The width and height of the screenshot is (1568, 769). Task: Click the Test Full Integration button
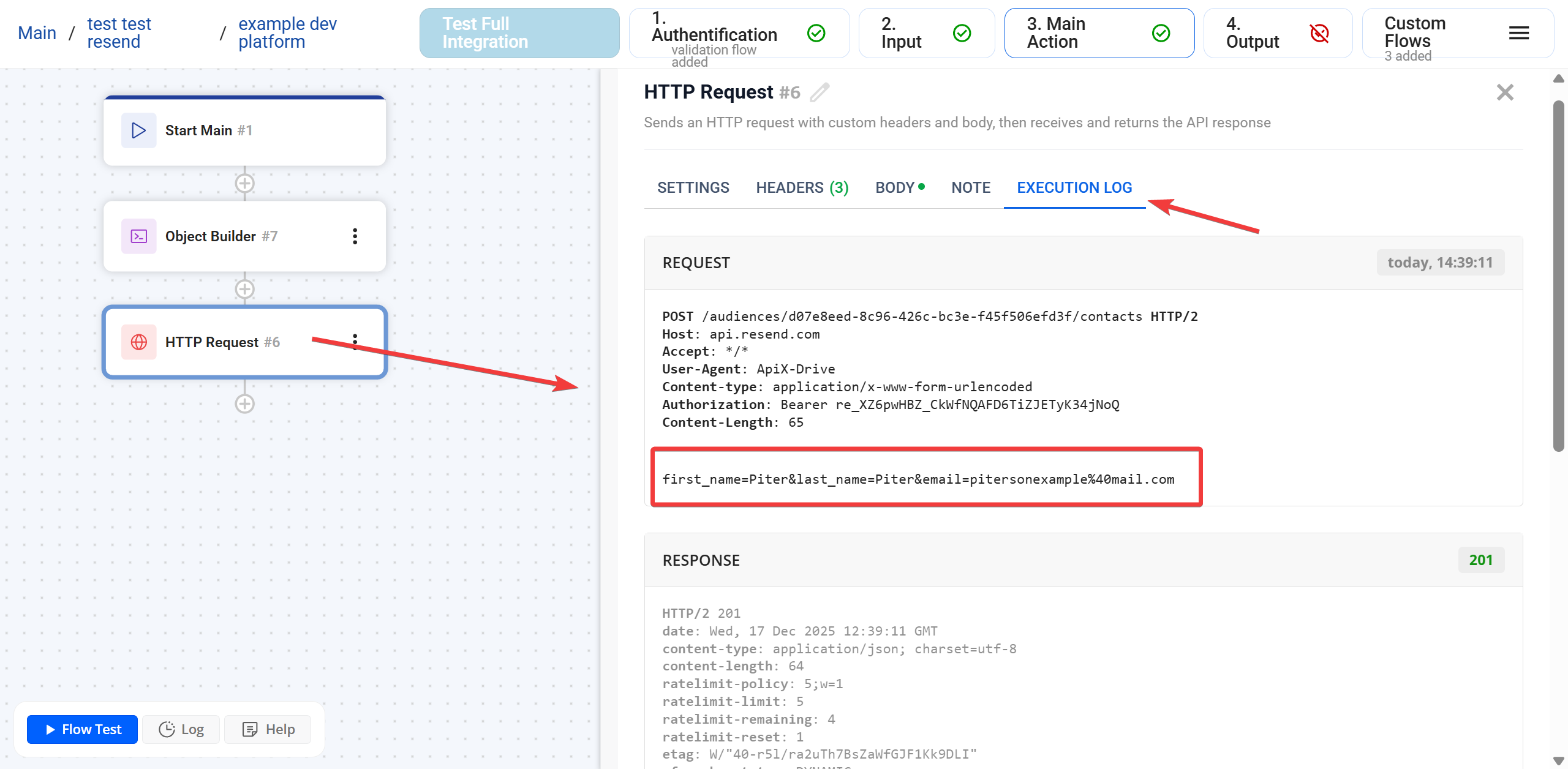(x=518, y=32)
